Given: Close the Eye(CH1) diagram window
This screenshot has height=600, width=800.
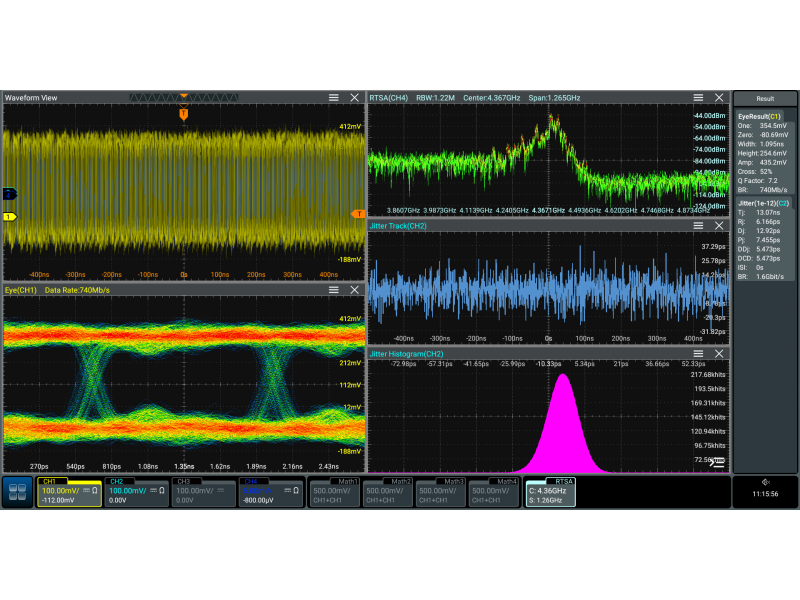Looking at the screenshot, I should coord(354,290).
